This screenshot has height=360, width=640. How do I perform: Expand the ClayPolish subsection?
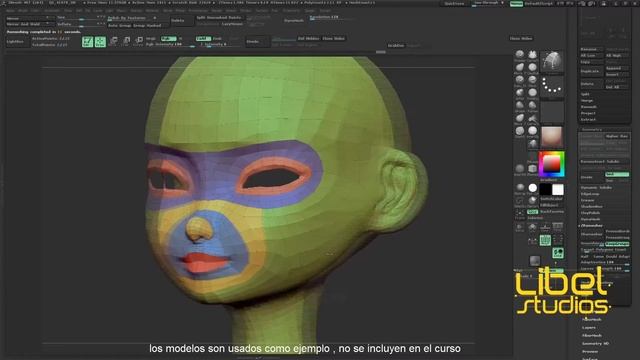point(591,213)
